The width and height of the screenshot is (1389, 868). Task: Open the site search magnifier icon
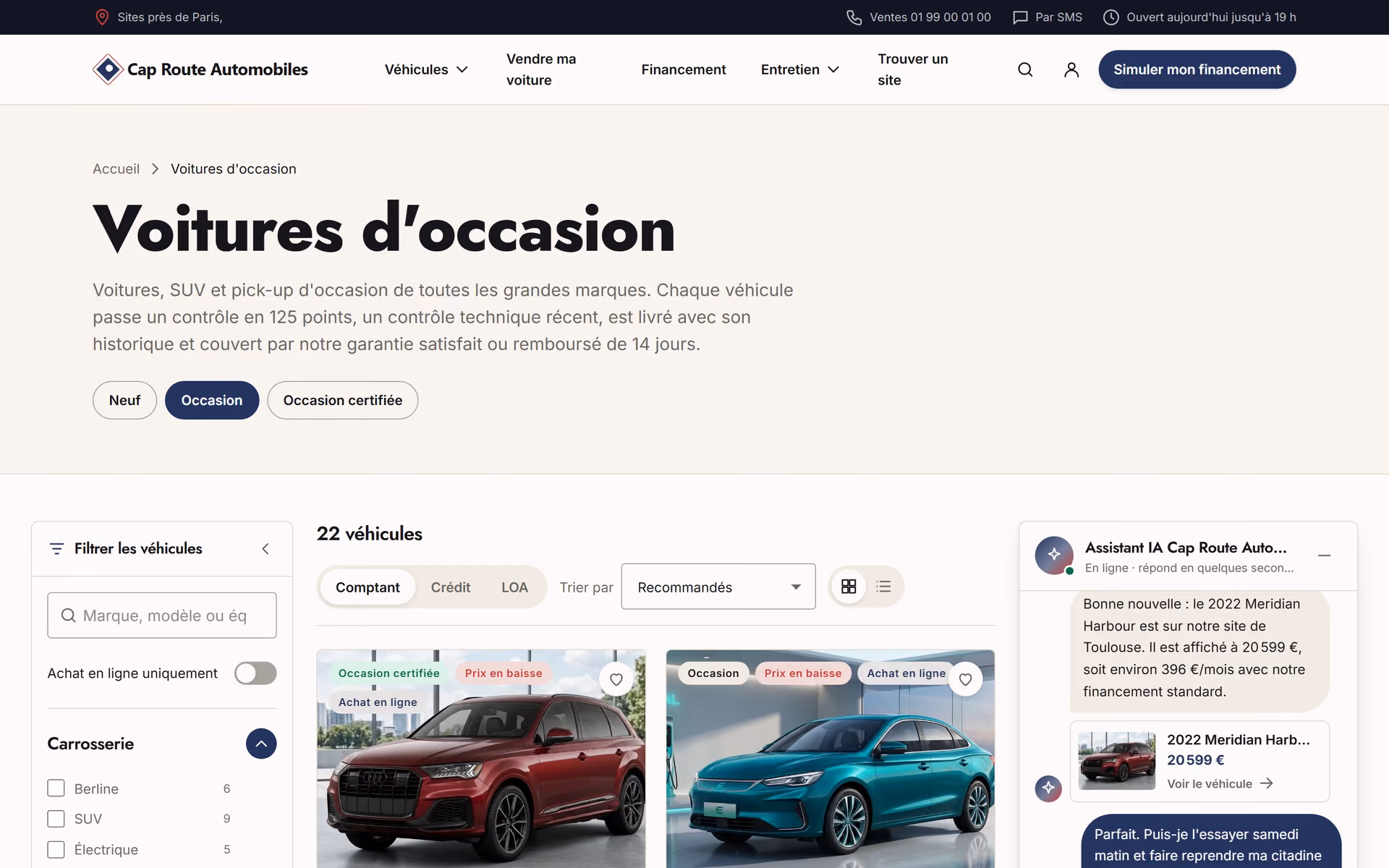pyautogui.click(x=1025, y=69)
